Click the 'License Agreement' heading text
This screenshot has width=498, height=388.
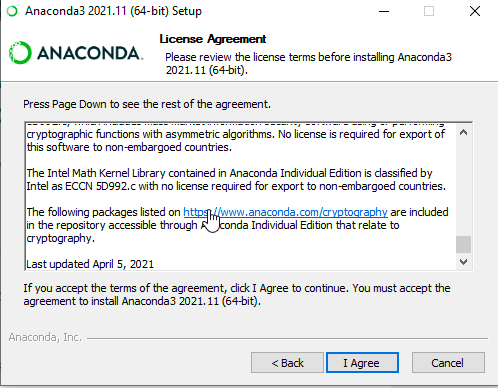[213, 39]
